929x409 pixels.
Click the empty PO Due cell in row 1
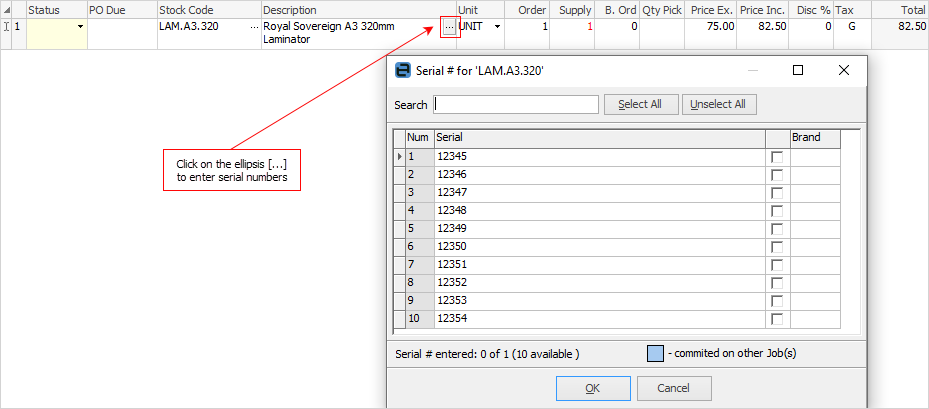[123, 34]
